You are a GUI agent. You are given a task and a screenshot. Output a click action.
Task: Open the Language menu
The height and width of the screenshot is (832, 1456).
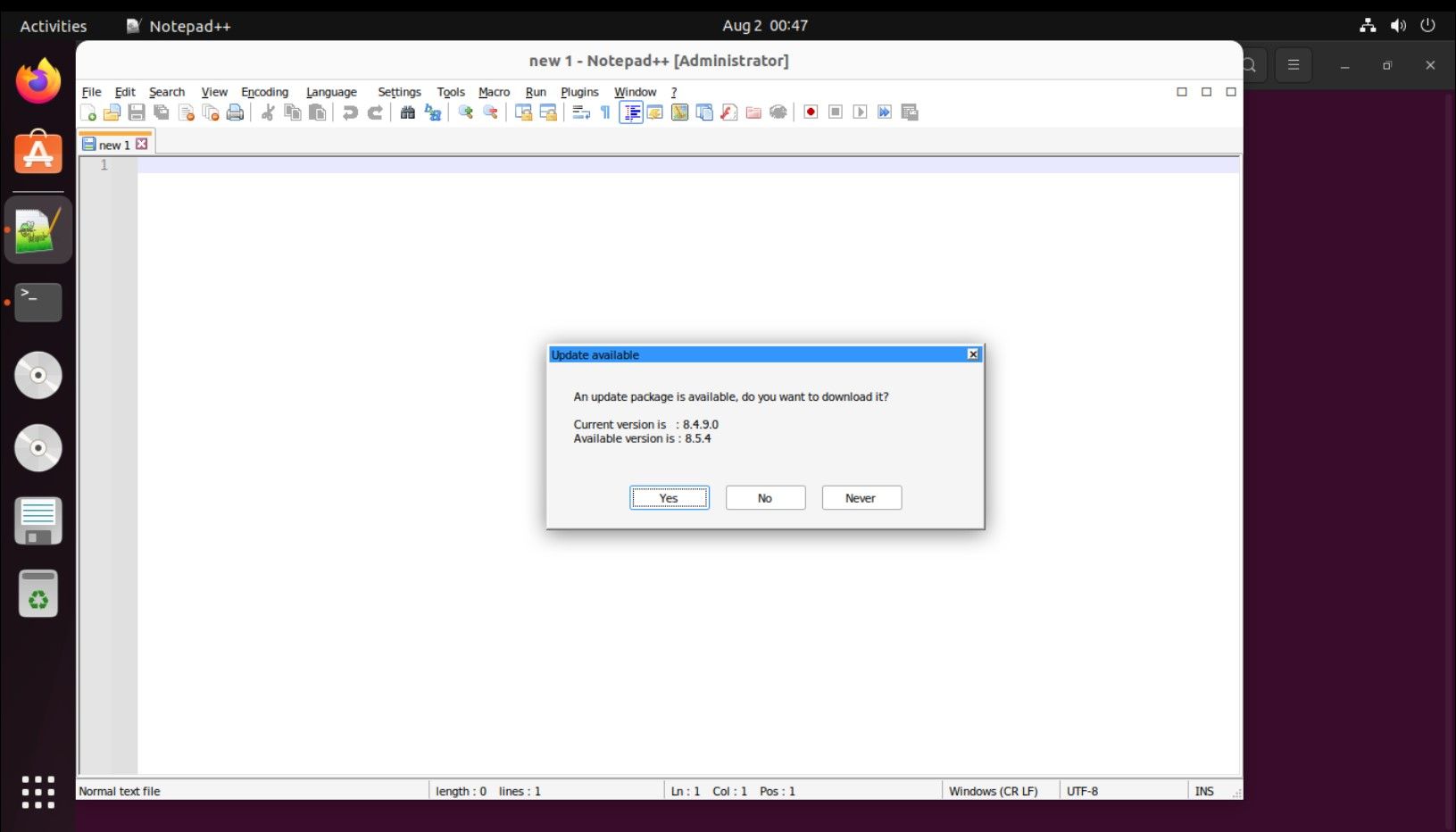click(330, 92)
